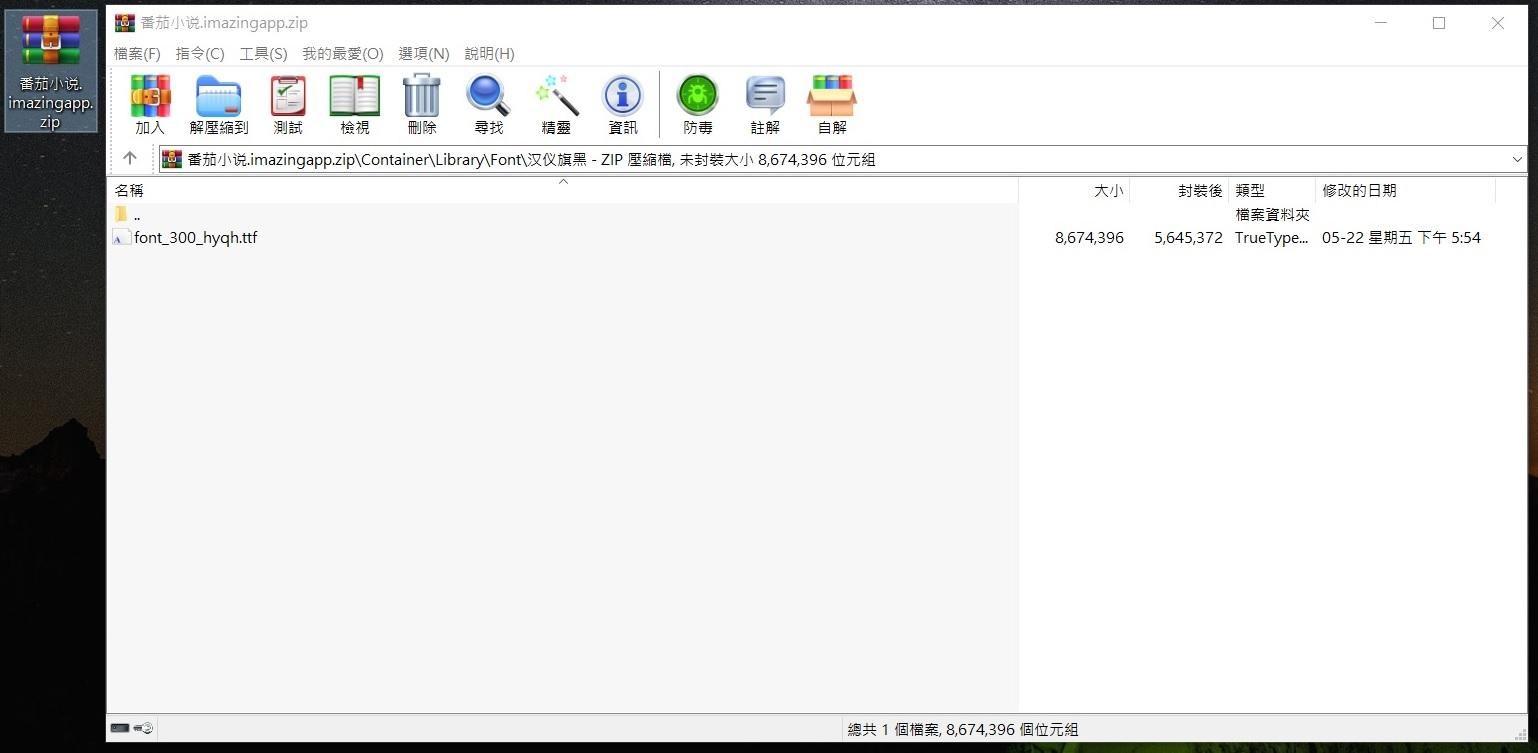Image resolution: width=1538 pixels, height=753 pixels.
Task: Open the 檔案(F) menu
Action: (137, 53)
